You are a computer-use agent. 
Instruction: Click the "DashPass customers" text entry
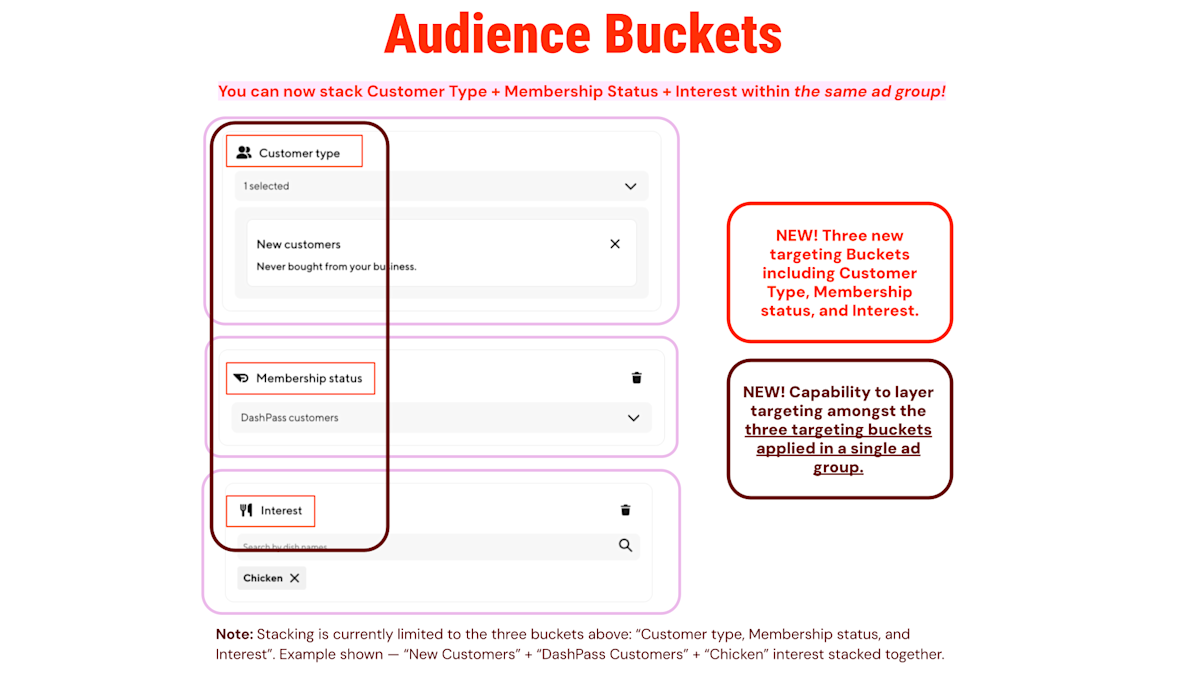289,418
